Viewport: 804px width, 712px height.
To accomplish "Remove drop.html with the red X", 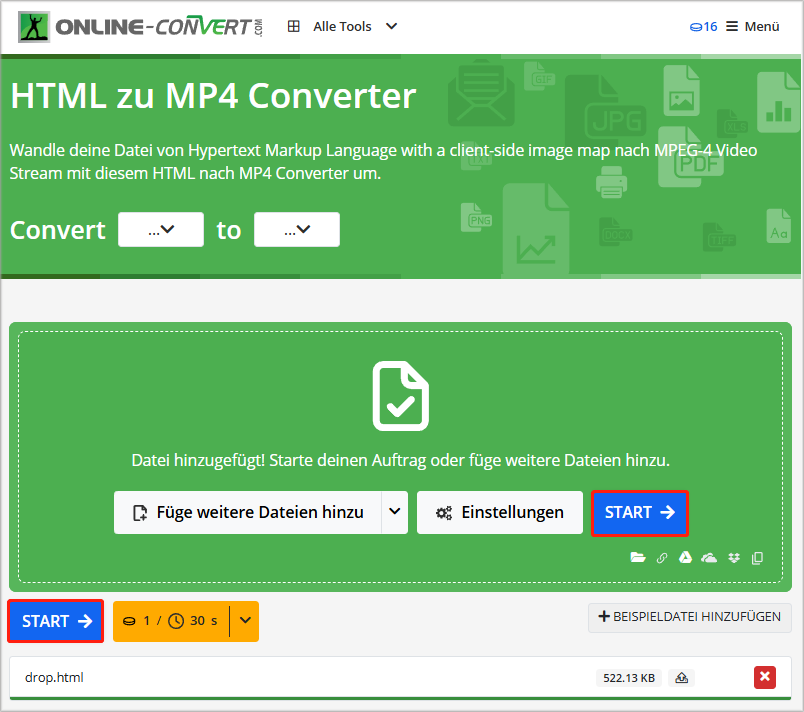I will click(765, 677).
